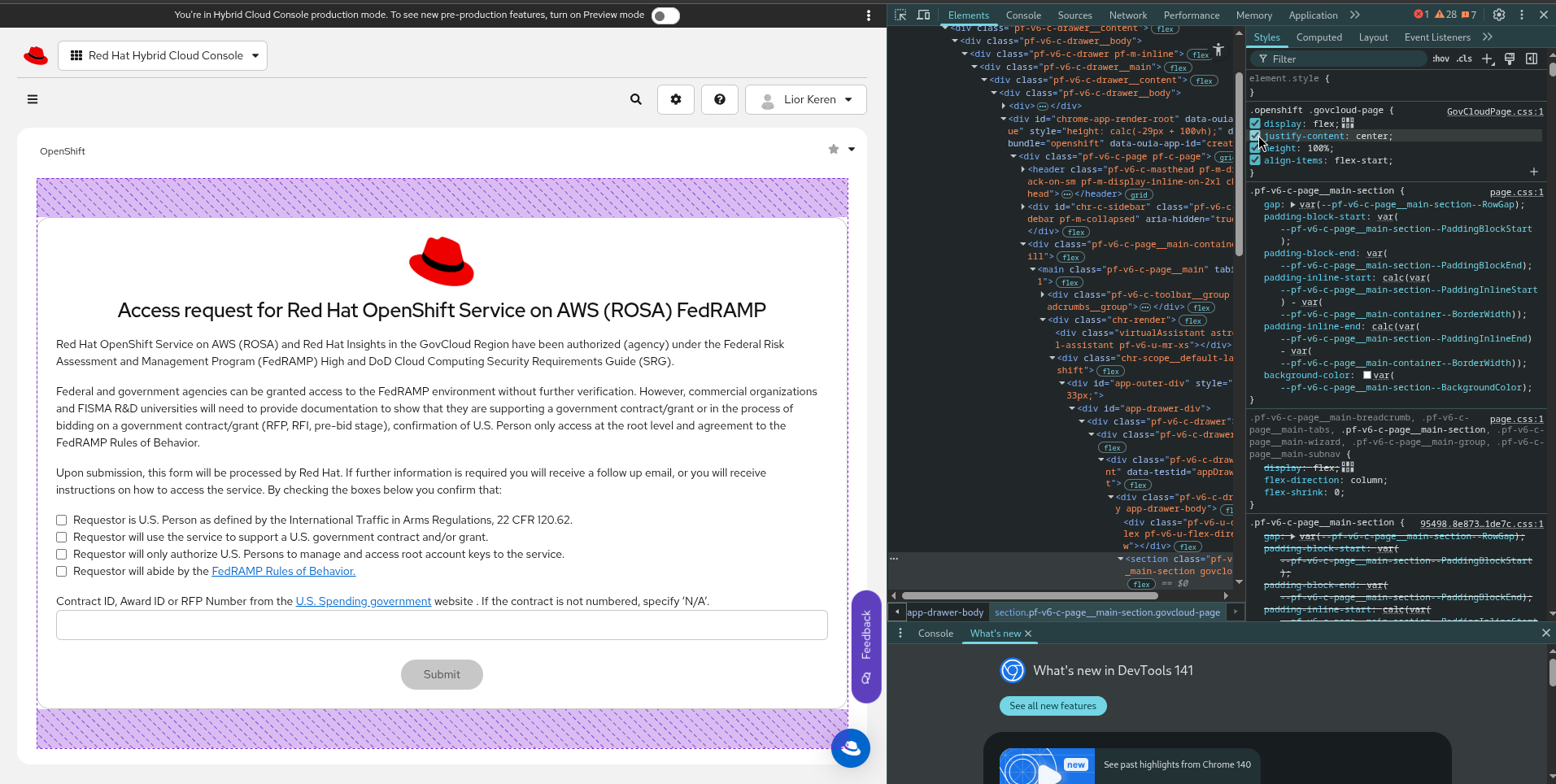Insert a style declaration with the plus icon below align-items

coord(1534,172)
